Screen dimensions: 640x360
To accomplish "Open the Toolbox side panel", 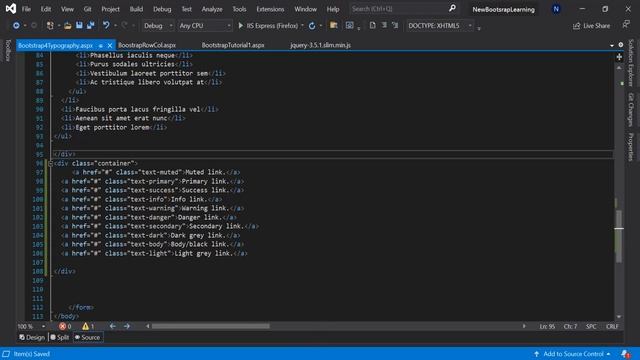I will [8, 51].
